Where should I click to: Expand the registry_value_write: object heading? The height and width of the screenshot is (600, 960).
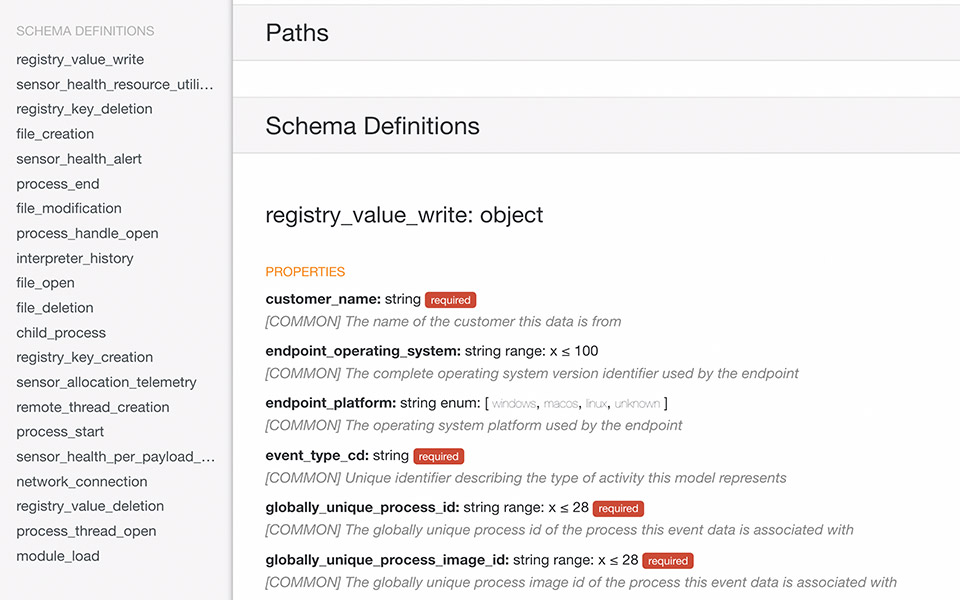point(404,215)
